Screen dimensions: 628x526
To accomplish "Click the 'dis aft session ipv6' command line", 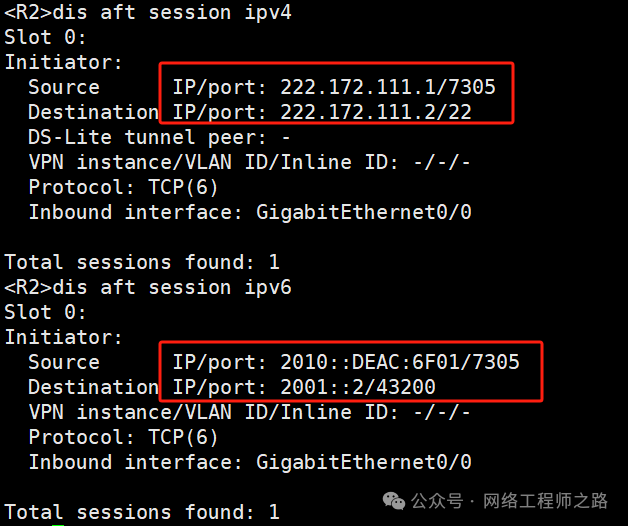I will point(148,287).
